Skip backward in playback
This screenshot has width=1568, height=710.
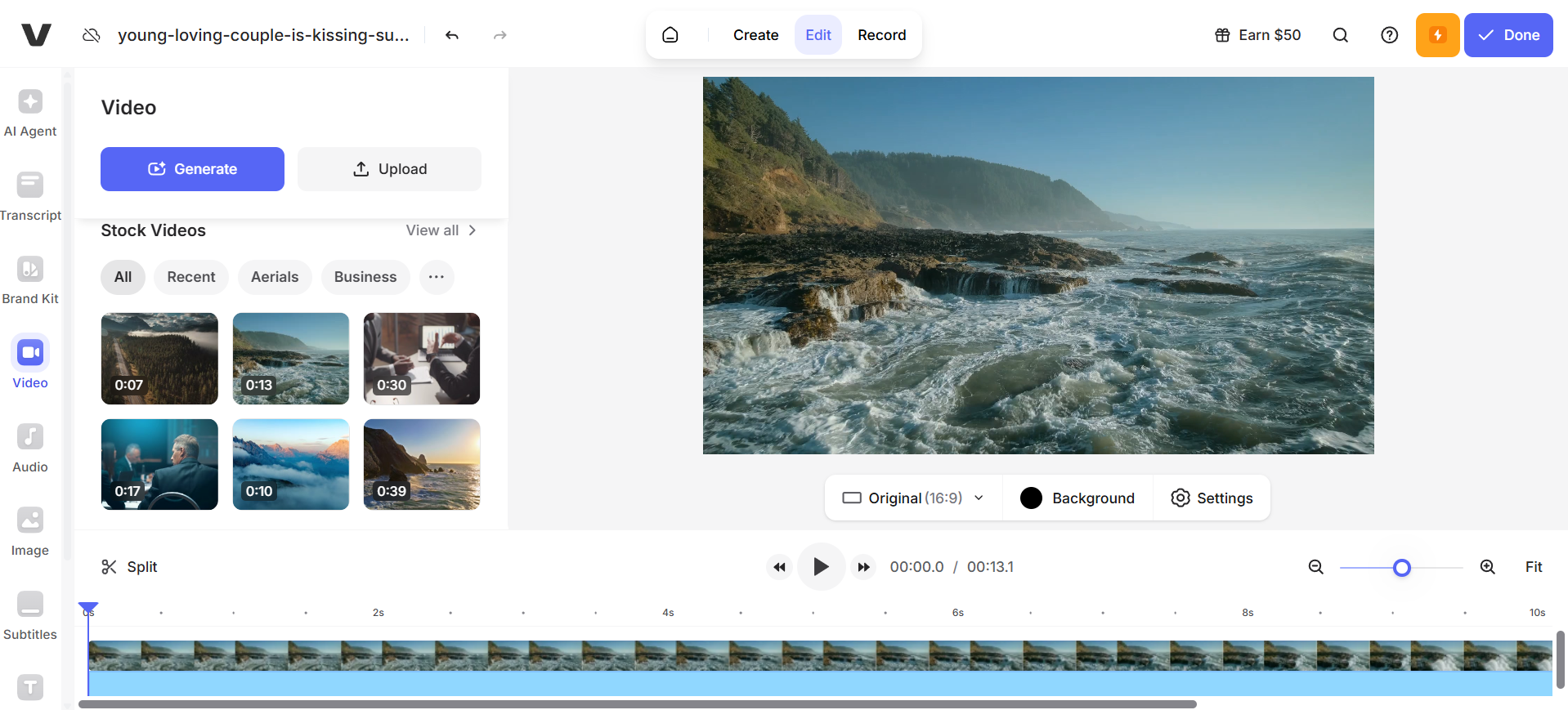point(779,567)
